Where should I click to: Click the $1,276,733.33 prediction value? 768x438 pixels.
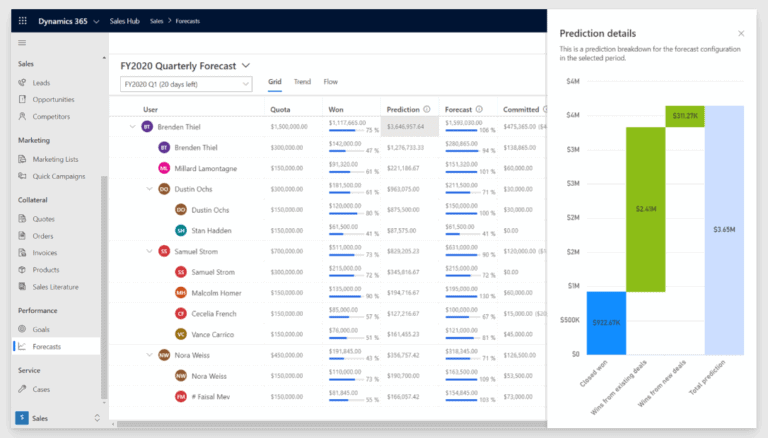click(406, 147)
